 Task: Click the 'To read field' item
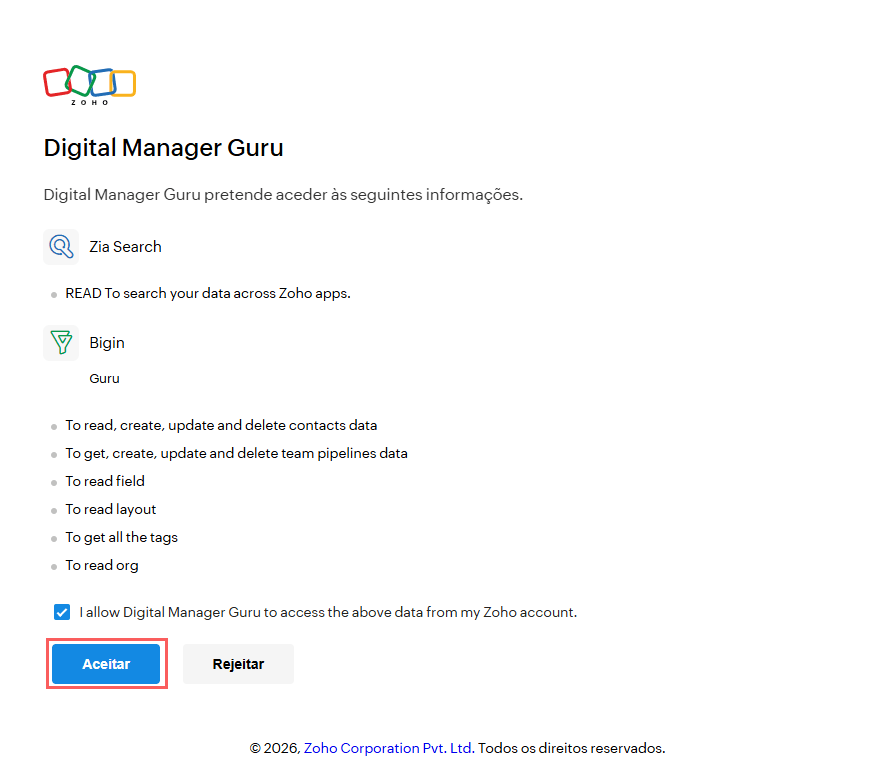coord(105,482)
